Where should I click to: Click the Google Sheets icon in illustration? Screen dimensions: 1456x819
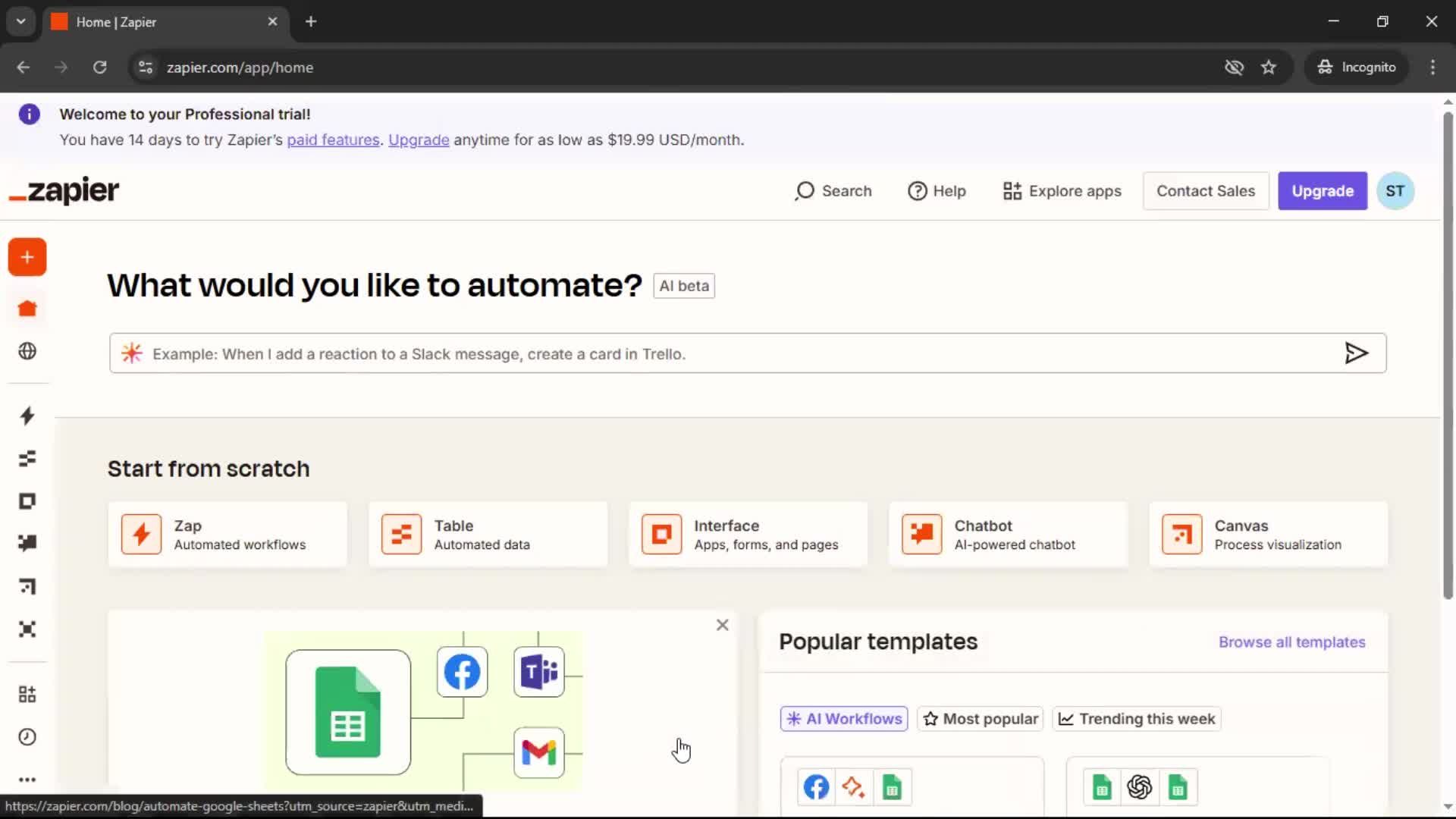point(348,712)
